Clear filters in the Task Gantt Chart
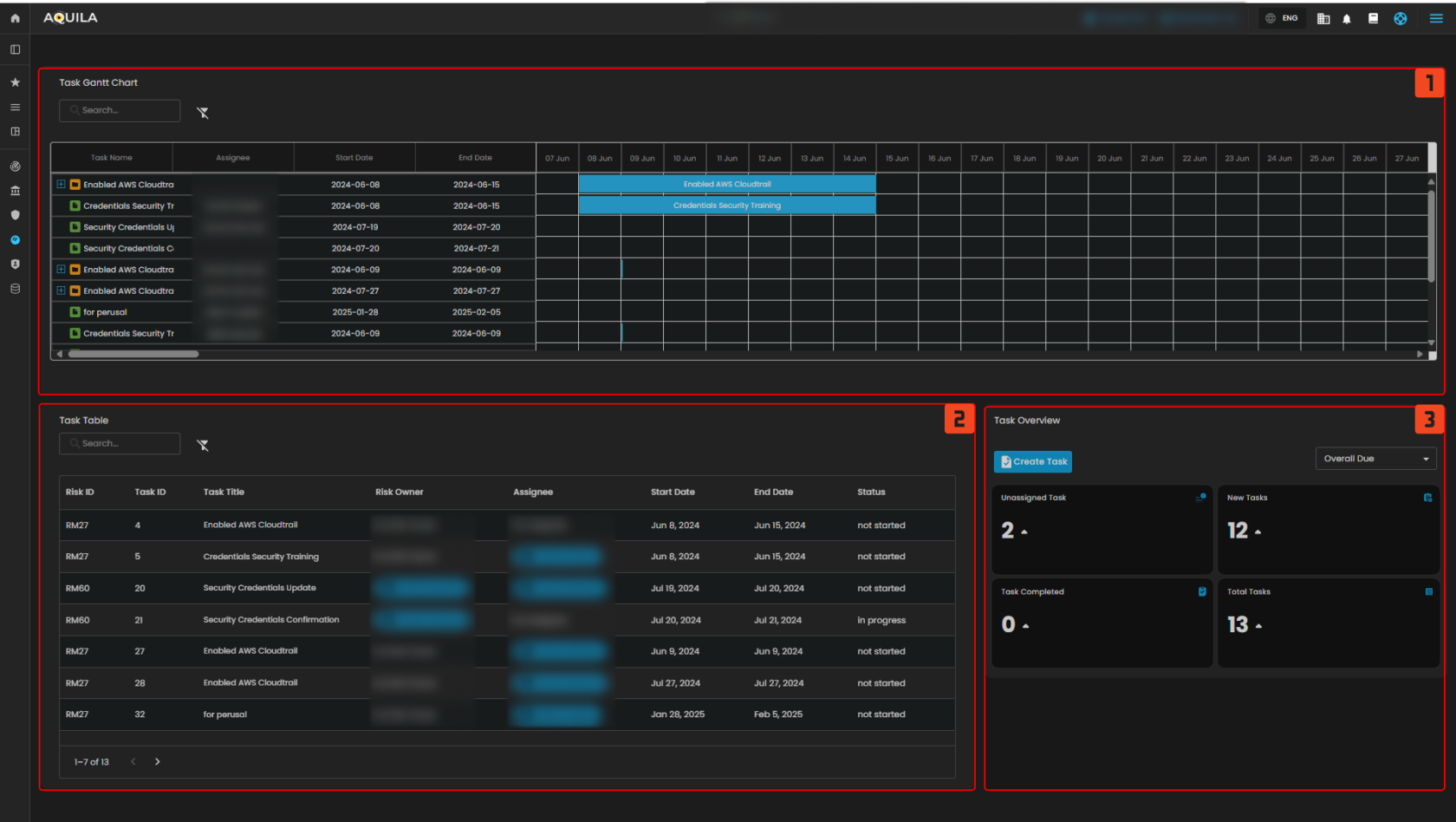The image size is (1456, 822). pos(203,113)
